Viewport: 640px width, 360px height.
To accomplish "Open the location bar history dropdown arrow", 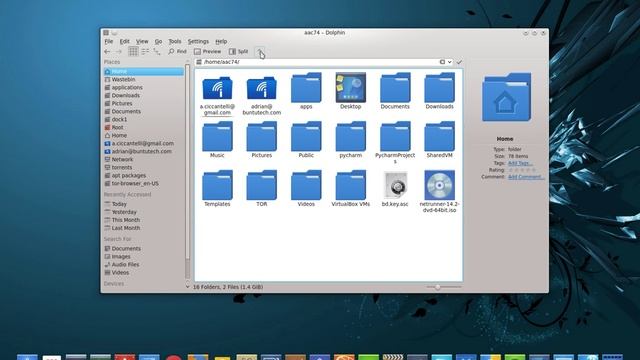I will [449, 62].
